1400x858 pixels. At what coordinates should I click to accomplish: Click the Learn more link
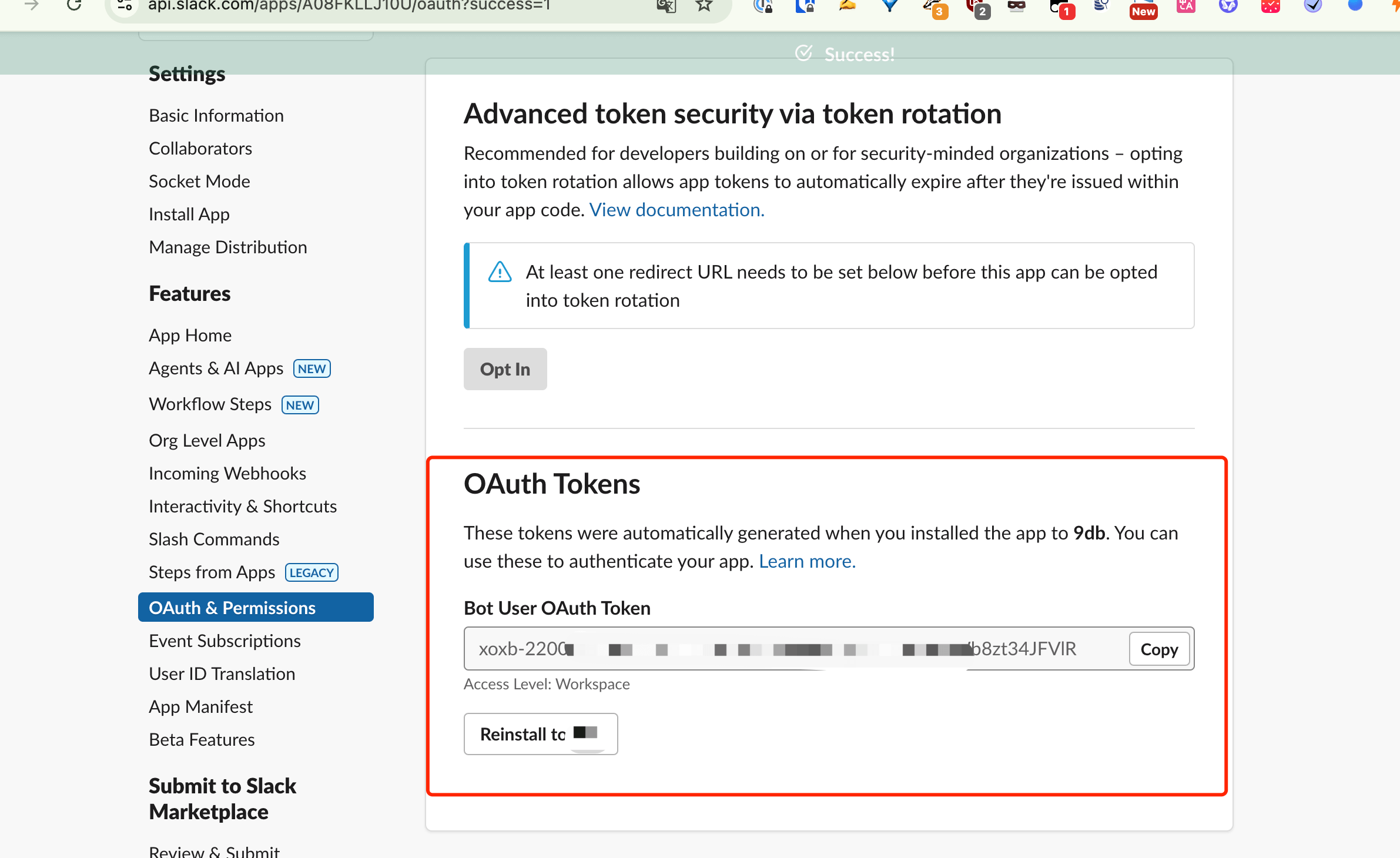click(x=807, y=561)
